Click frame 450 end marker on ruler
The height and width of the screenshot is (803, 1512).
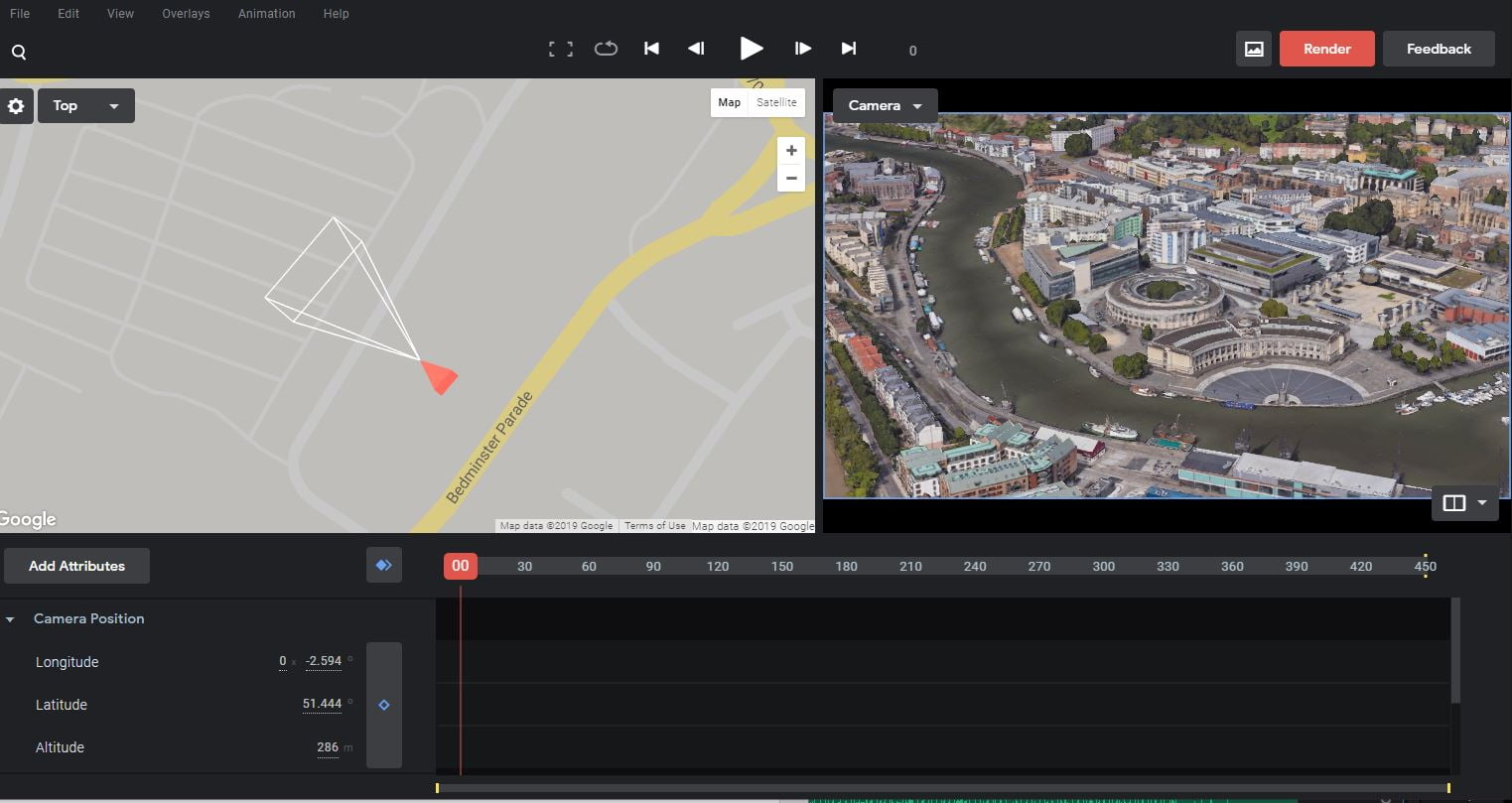[1426, 567]
